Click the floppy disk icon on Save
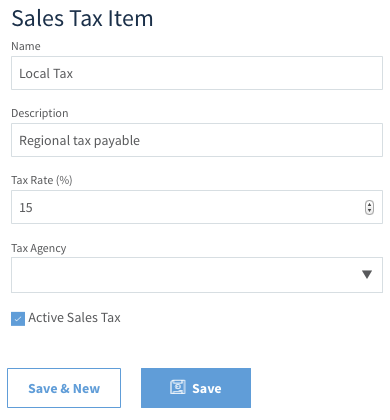 pyautogui.click(x=178, y=387)
